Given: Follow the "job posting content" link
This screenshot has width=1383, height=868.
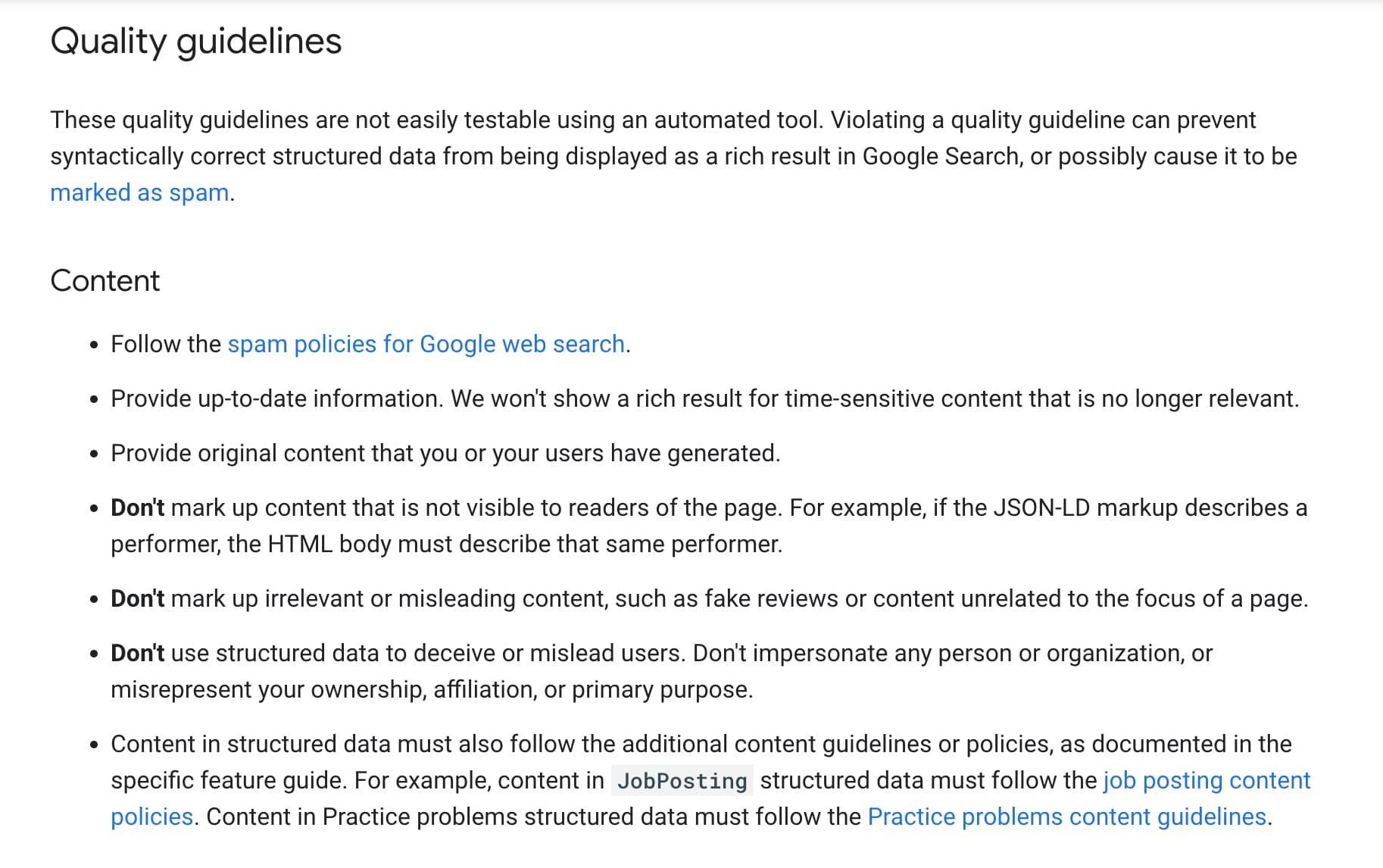Looking at the screenshot, I should [1207, 780].
